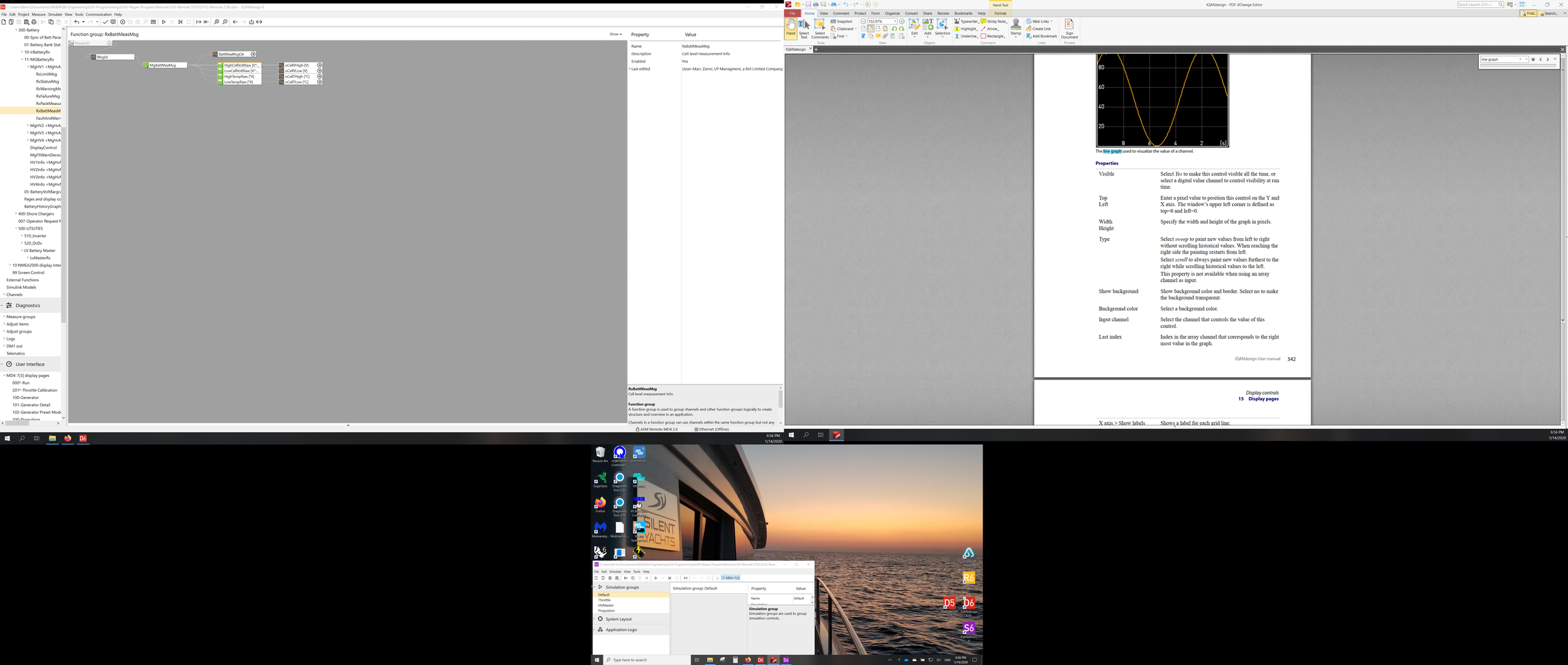This screenshot has width=1568, height=665.
Task: Open the Simulate menu in IQANdesign
Action: tap(55, 14)
